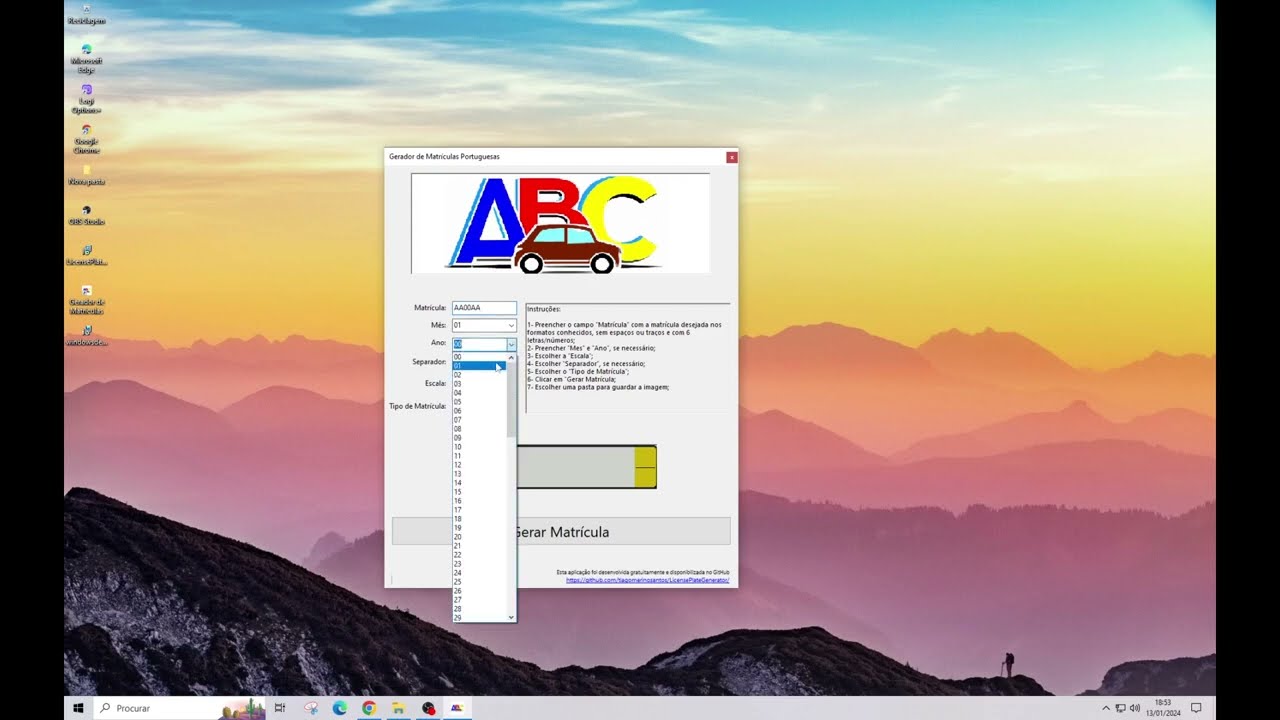Select the LicensePlat... desktop file

87,256
